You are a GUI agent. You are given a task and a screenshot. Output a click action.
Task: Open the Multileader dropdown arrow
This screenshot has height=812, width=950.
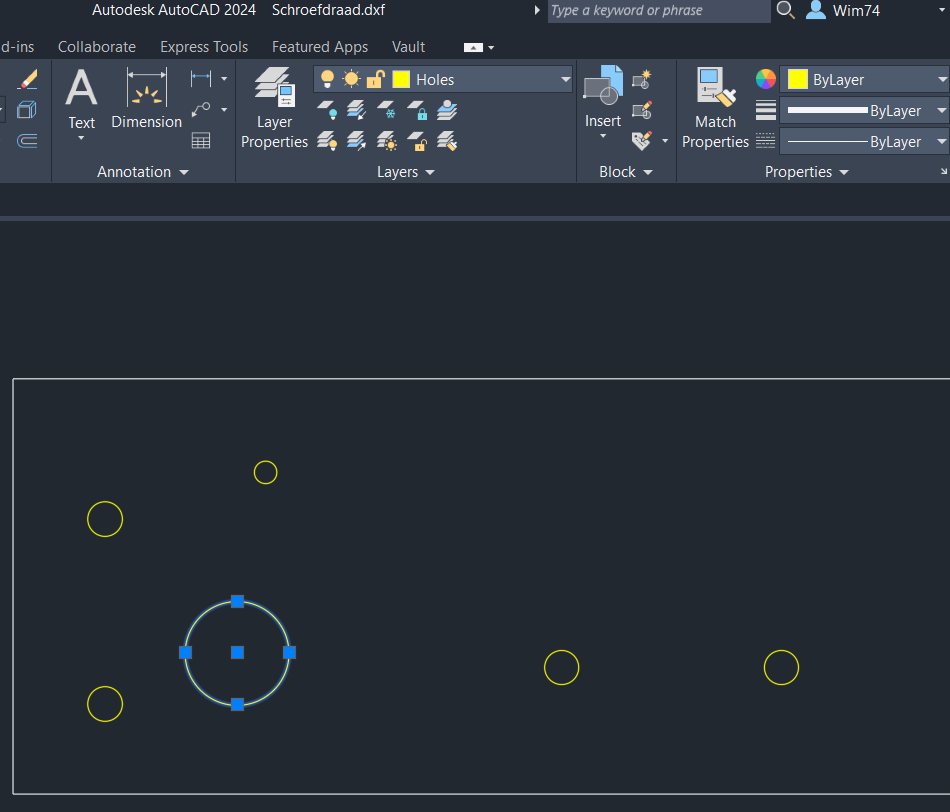coord(224,110)
